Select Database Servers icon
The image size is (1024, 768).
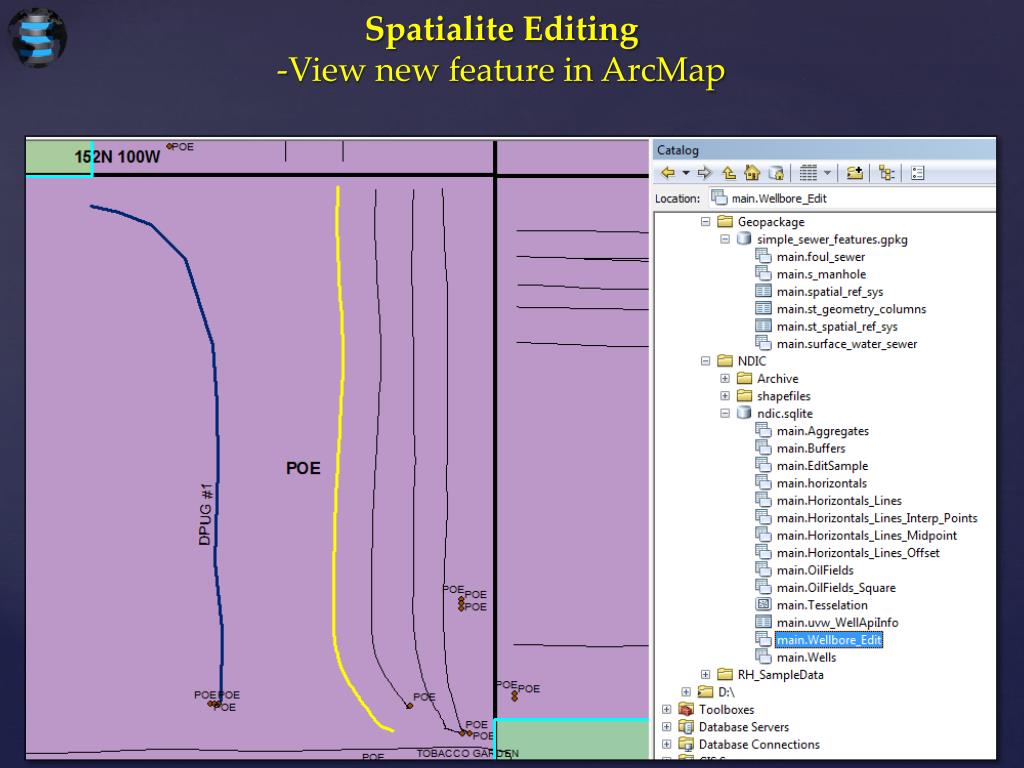point(686,727)
